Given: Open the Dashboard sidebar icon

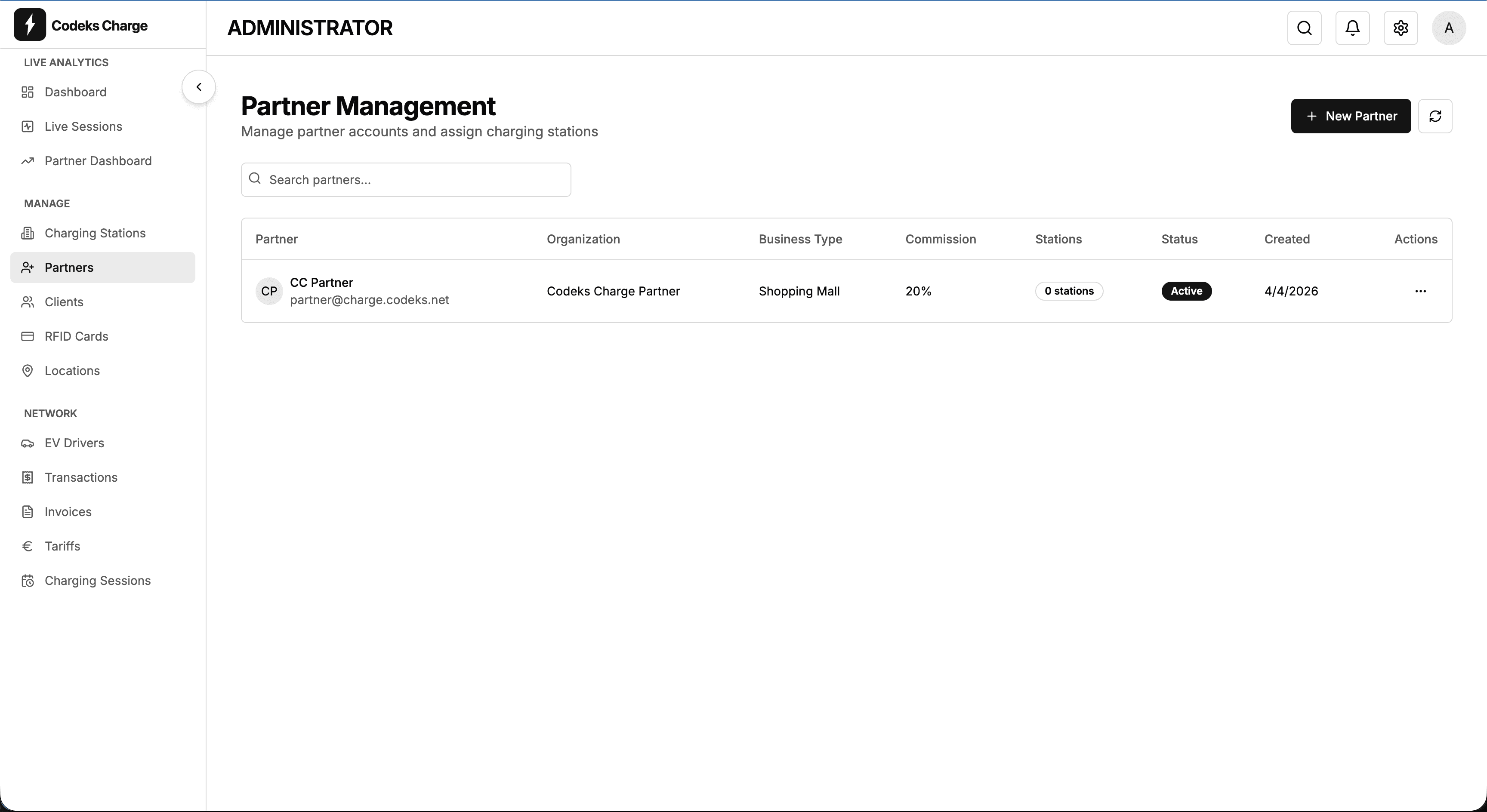Looking at the screenshot, I should pos(28,92).
